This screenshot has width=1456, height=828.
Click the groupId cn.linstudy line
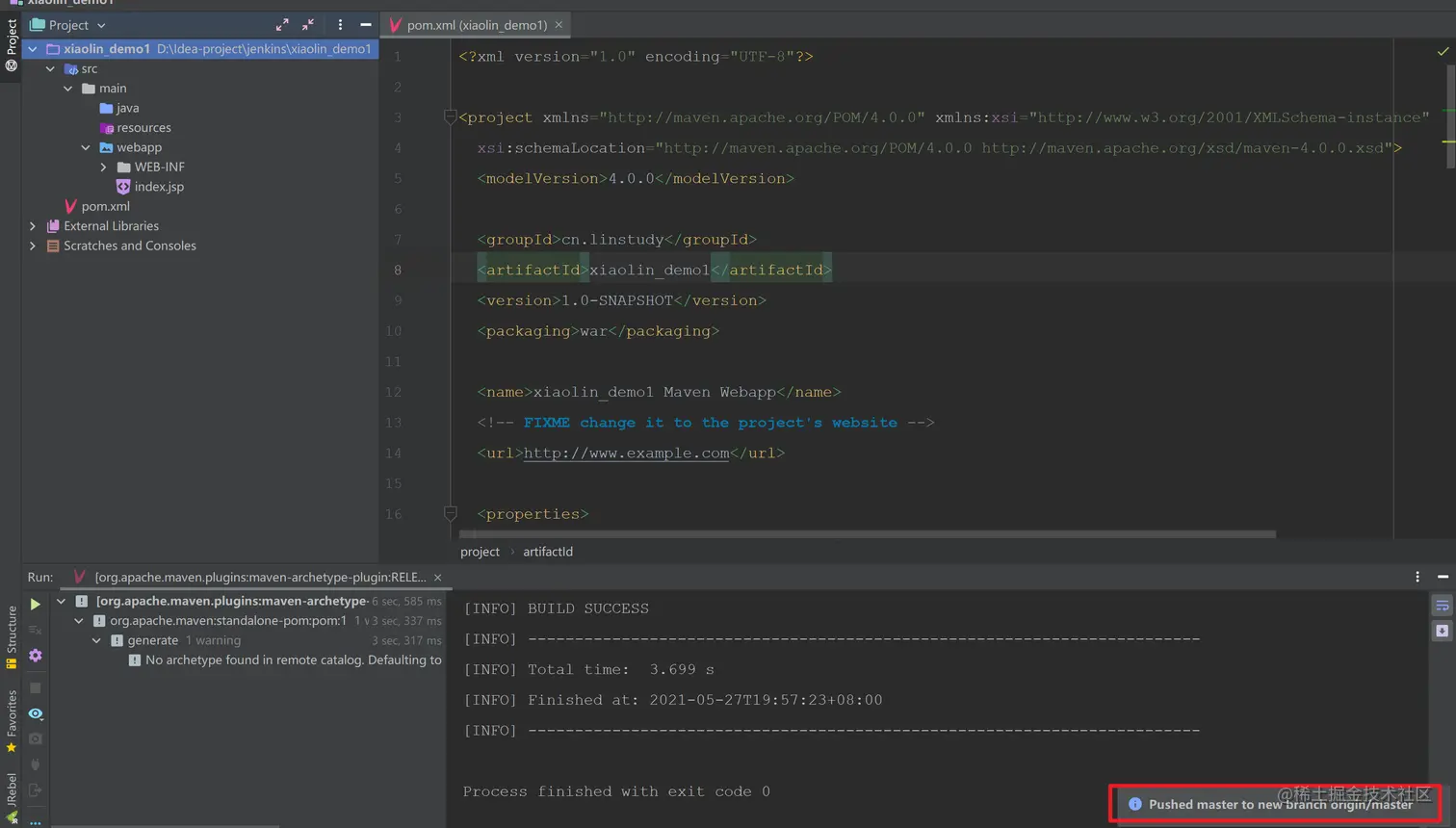617,240
